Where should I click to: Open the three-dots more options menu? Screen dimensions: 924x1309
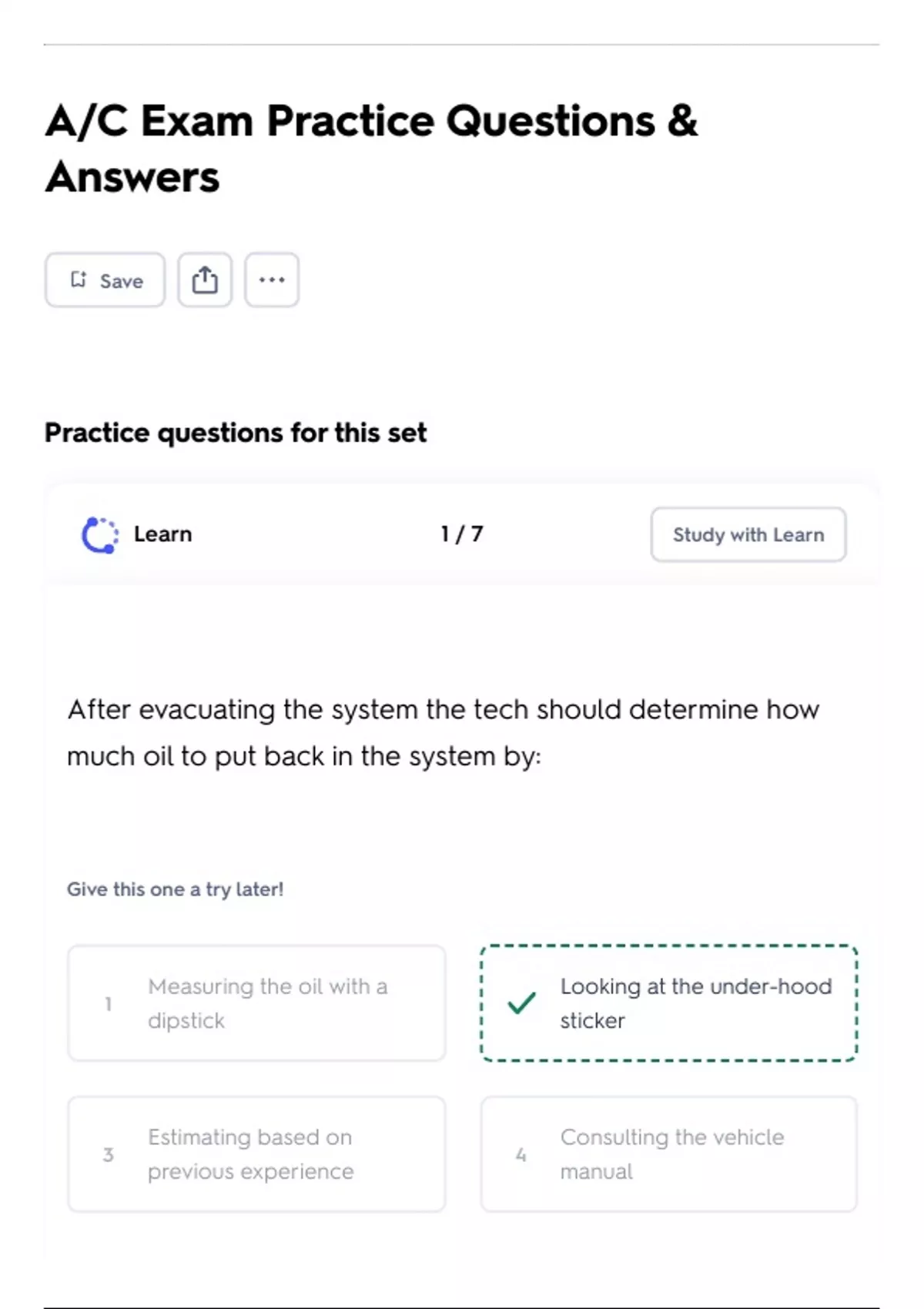(272, 280)
